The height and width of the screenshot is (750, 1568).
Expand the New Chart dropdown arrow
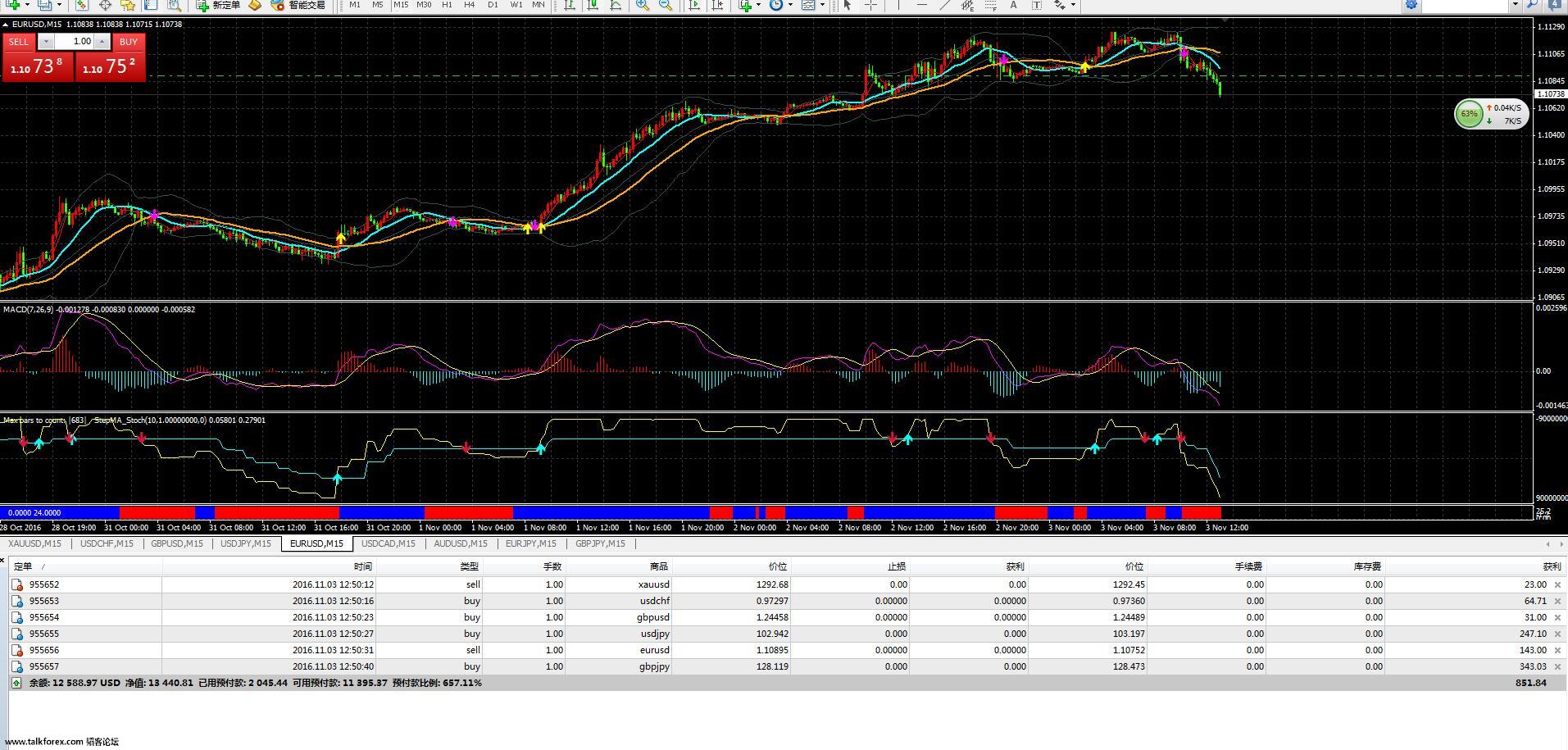27,4
